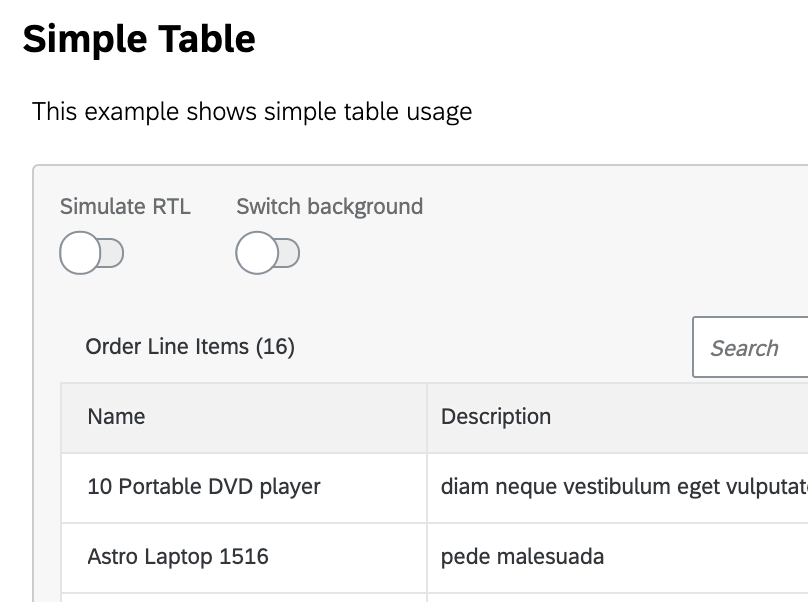Click the Order Line Items (16) title
The image size is (808, 602).
click(x=189, y=346)
